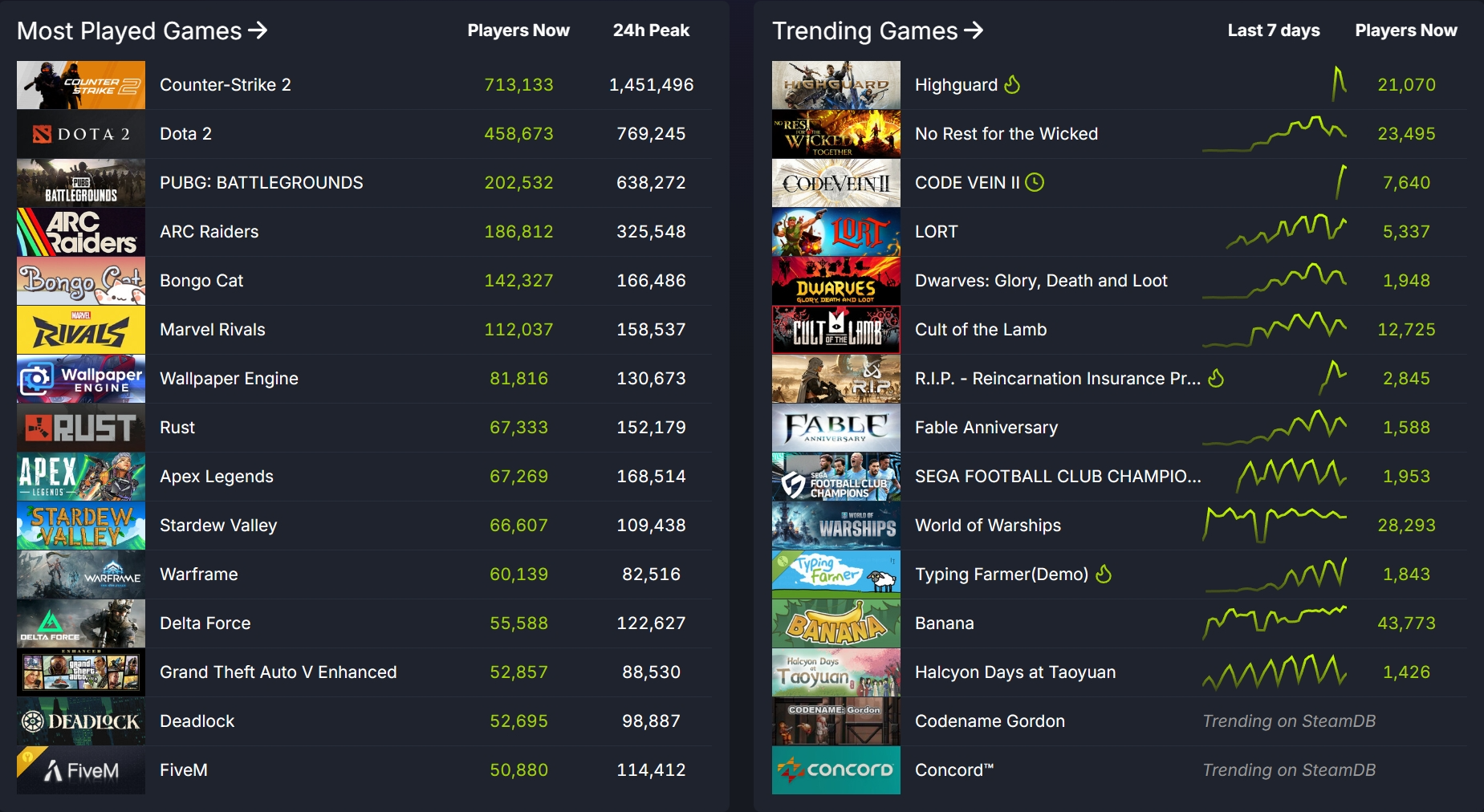Image resolution: width=1484 pixels, height=812 pixels.
Task: Click the Delta Force game name
Action: (x=205, y=623)
